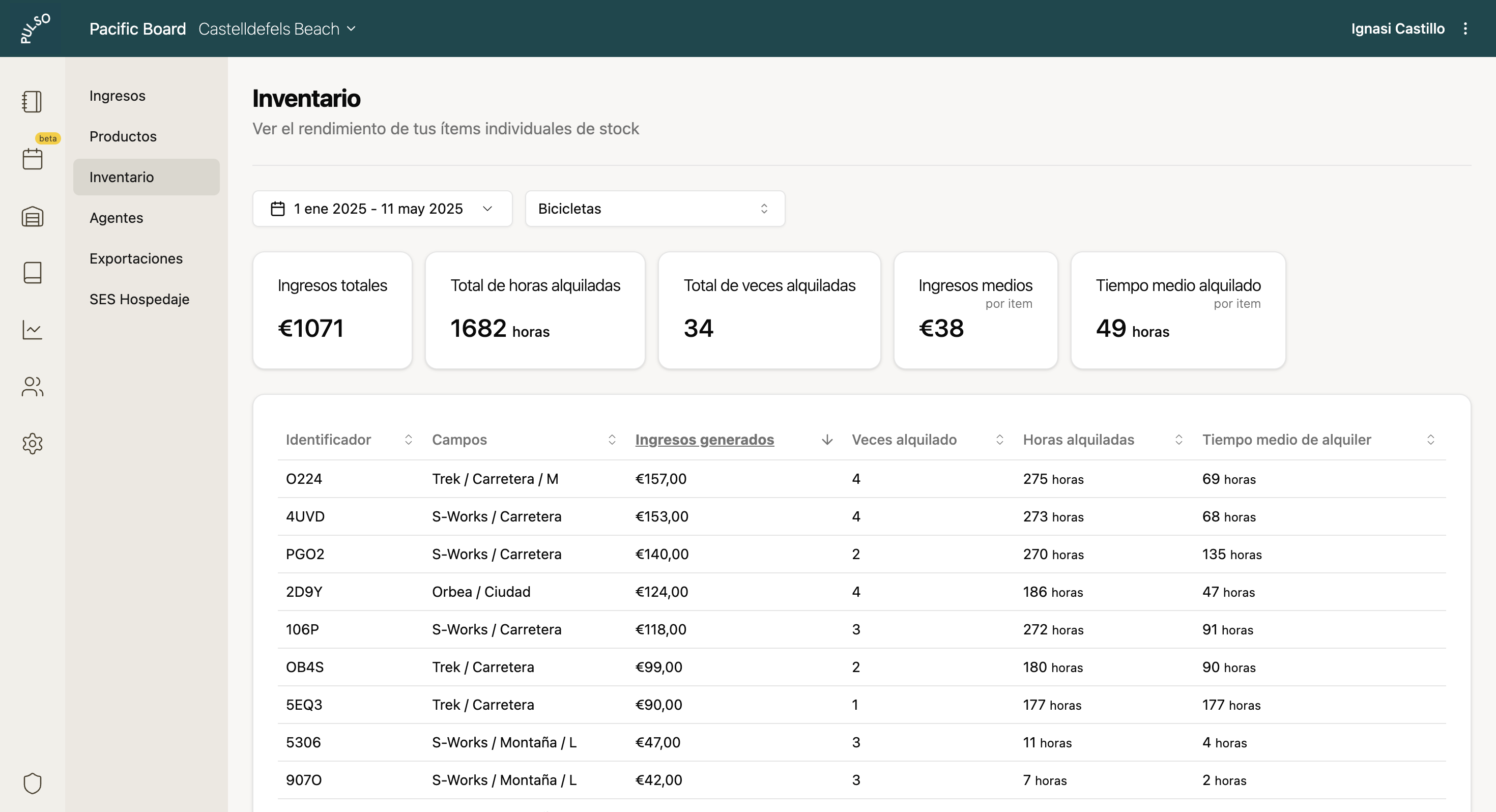
Task: Open the line chart analytics icon
Action: (33, 330)
